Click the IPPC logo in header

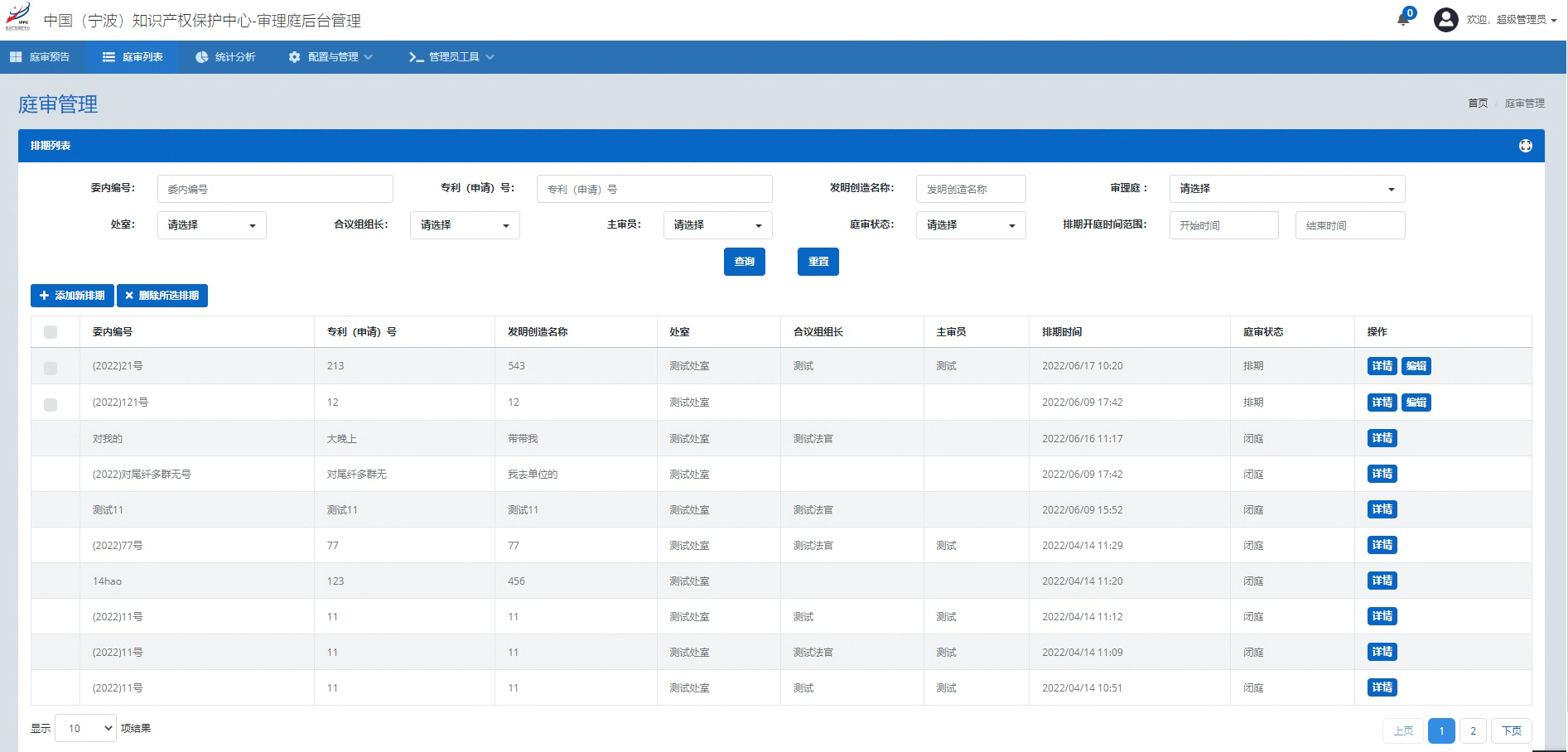coord(17,17)
